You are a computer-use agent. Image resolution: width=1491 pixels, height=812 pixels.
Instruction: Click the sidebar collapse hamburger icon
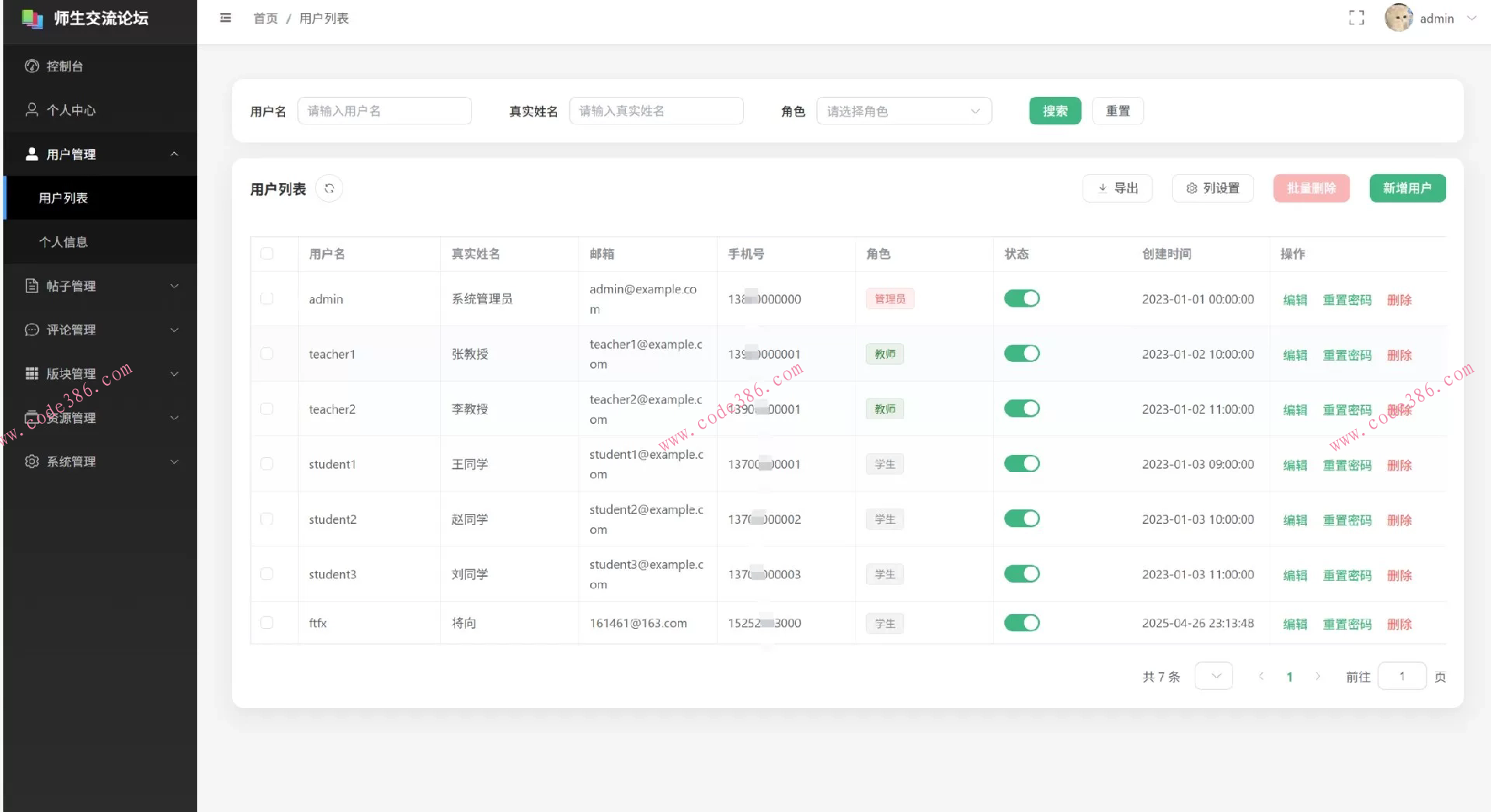pyautogui.click(x=225, y=18)
